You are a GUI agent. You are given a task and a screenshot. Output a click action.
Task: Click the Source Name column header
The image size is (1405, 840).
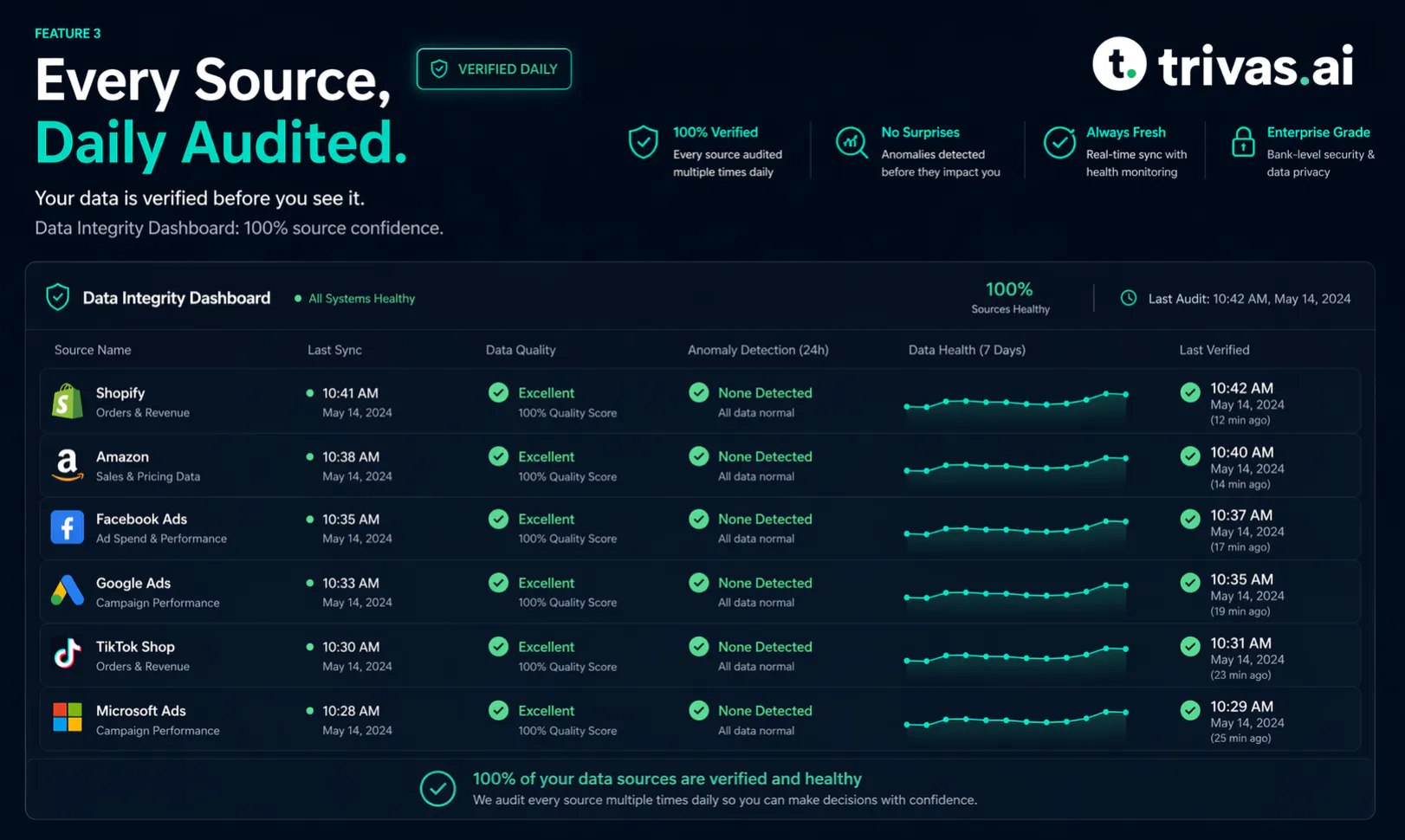(x=93, y=350)
